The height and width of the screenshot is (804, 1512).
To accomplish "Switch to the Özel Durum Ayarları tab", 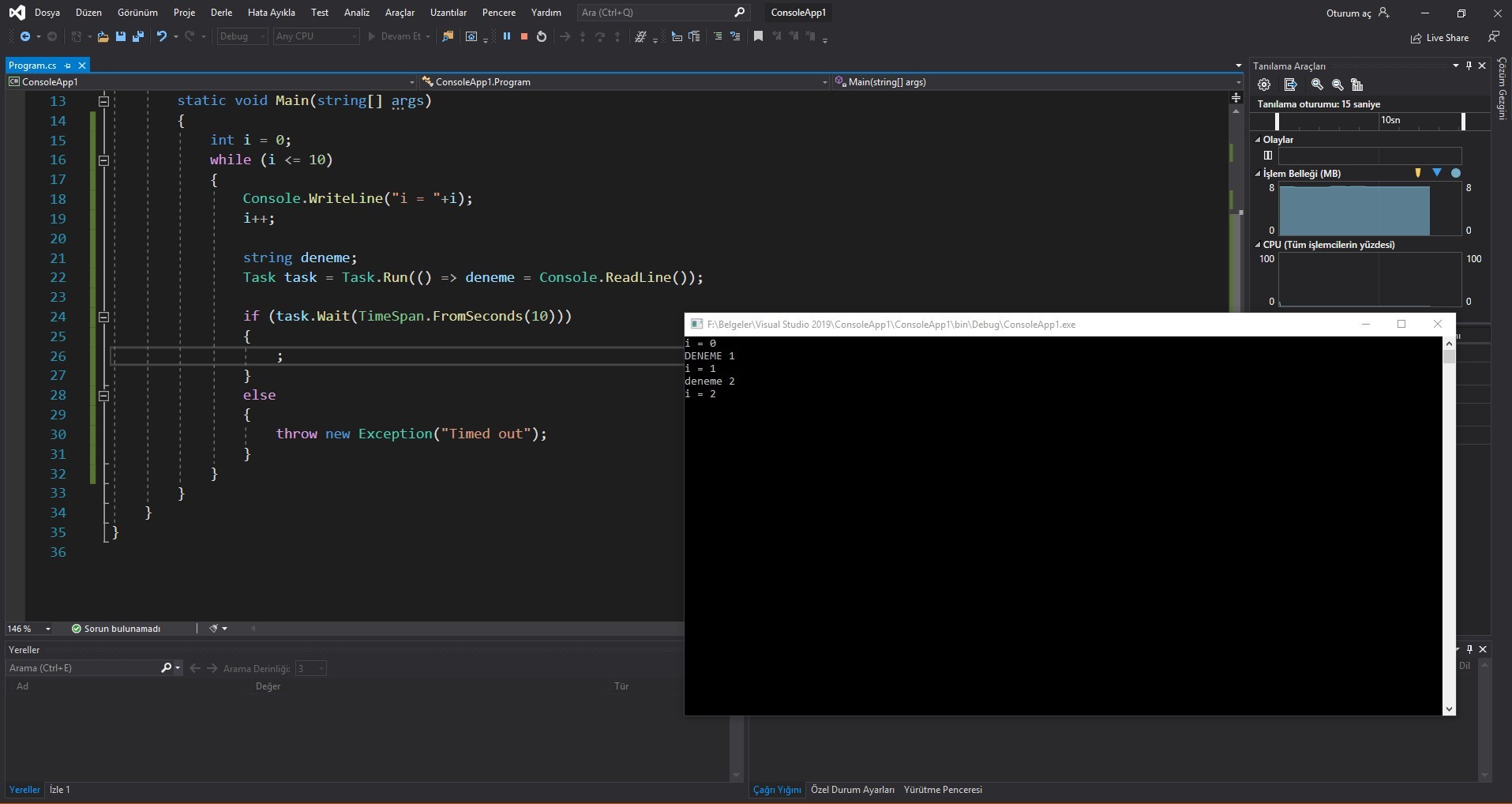I will click(853, 790).
